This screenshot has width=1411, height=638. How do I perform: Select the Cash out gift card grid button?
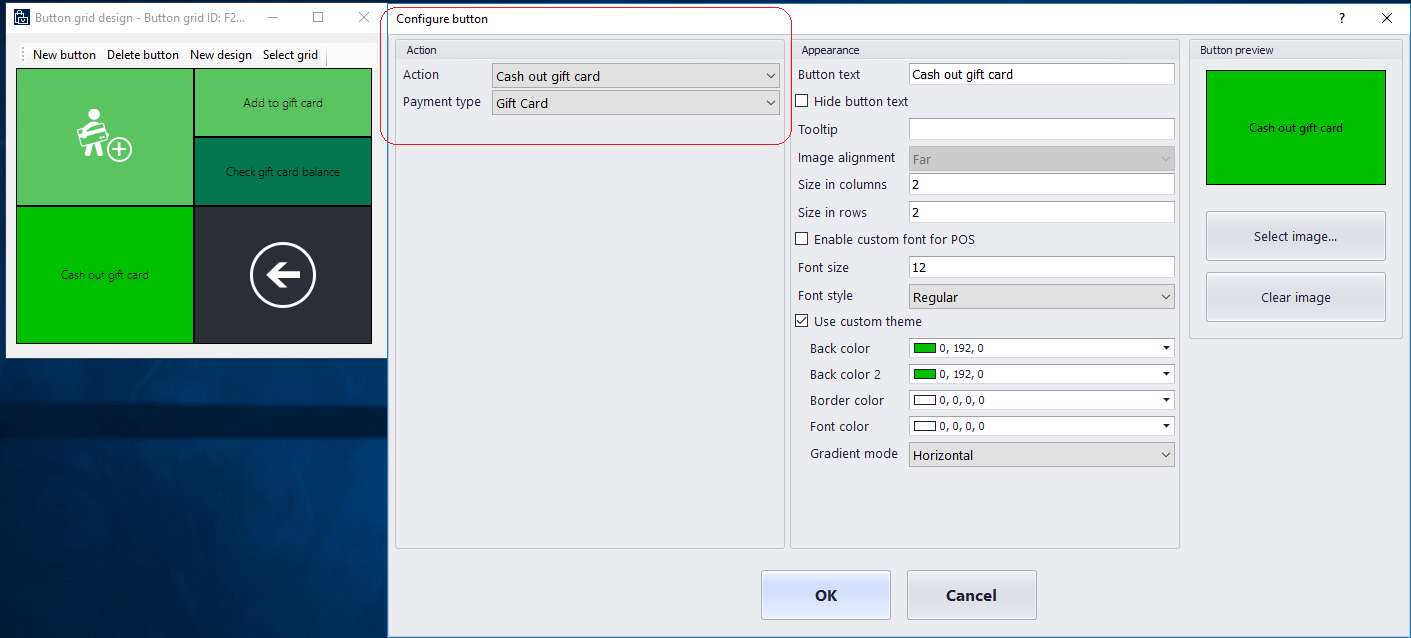coord(105,275)
